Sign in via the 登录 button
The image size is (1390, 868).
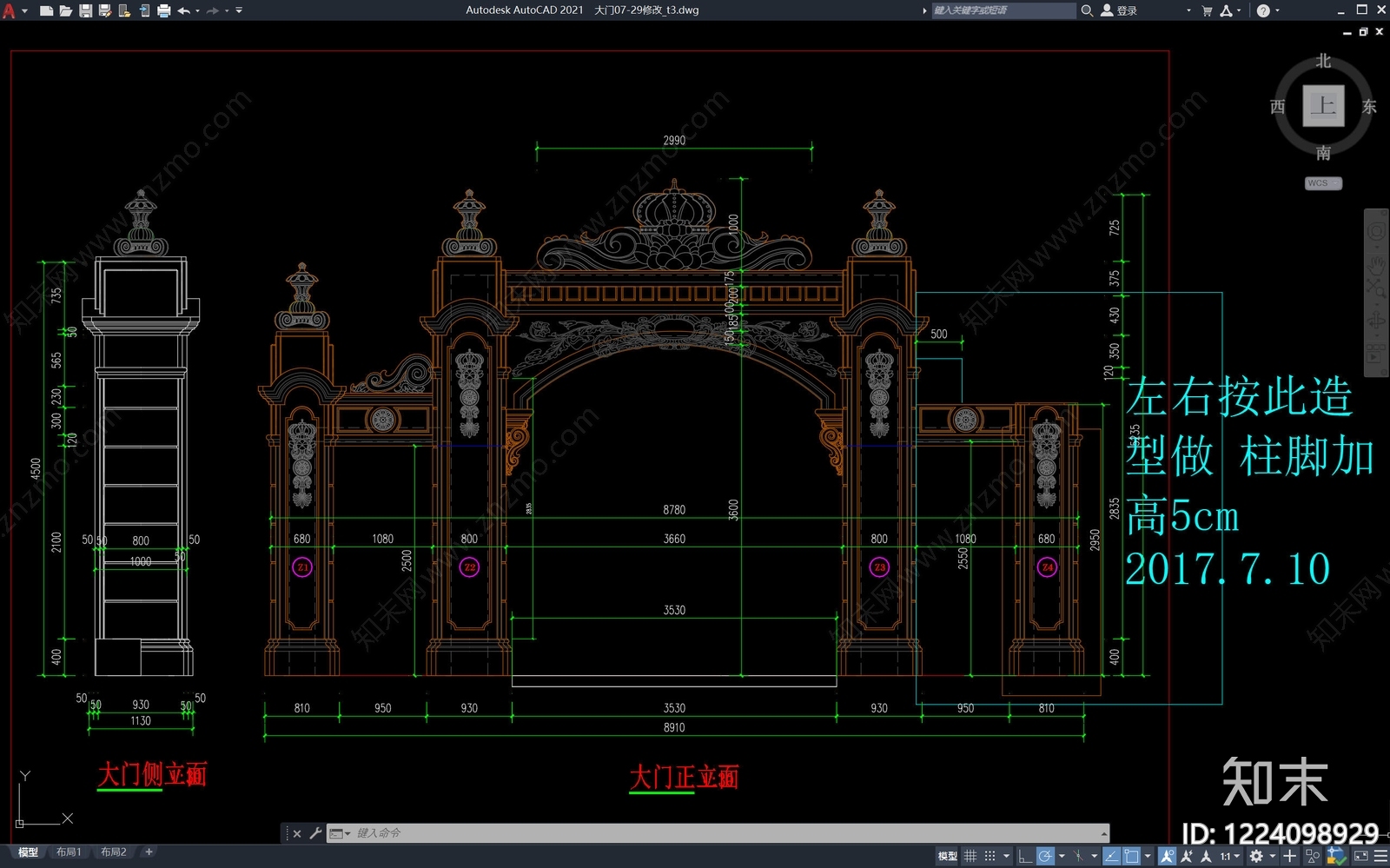tap(1119, 10)
